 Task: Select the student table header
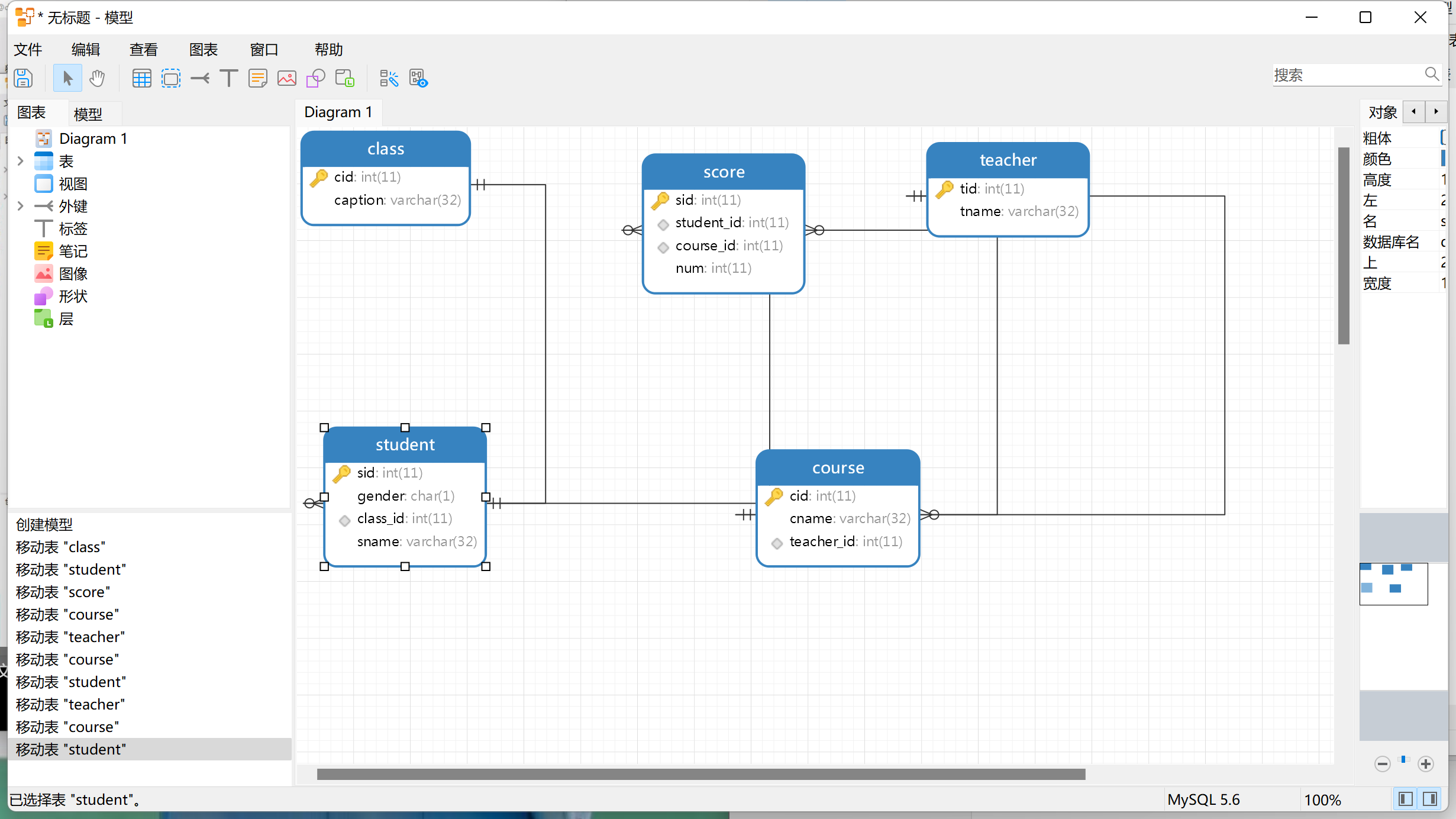point(405,444)
